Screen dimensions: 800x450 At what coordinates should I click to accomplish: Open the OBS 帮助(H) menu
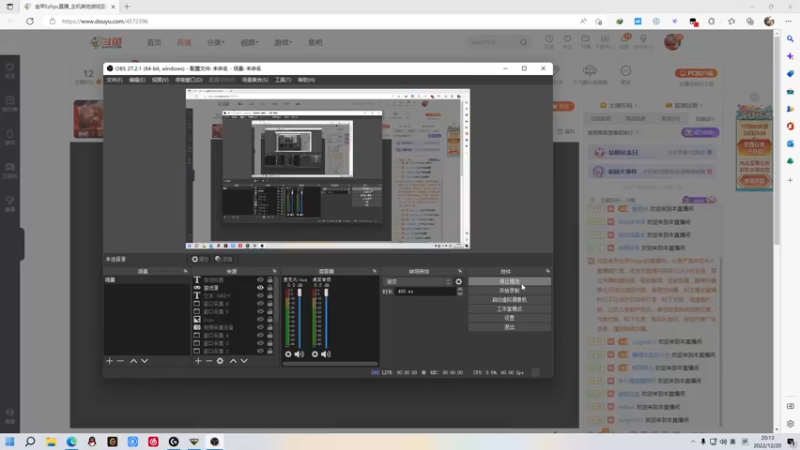pyautogui.click(x=306, y=80)
